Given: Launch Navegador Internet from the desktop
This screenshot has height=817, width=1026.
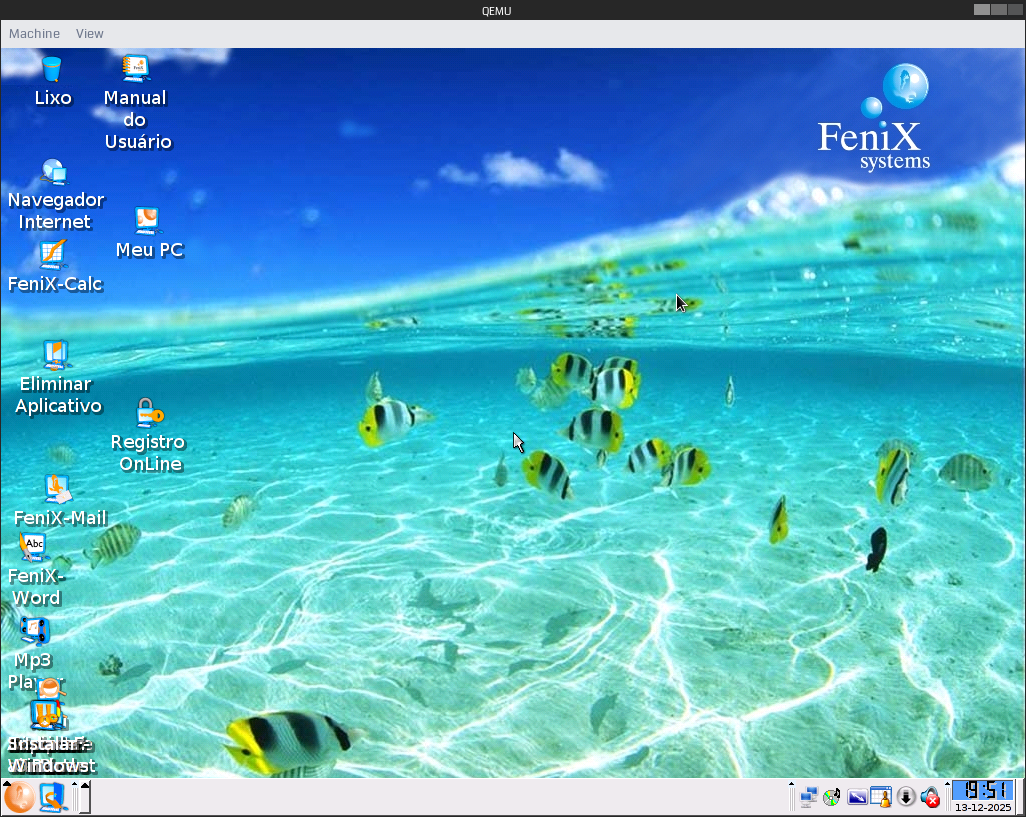Looking at the screenshot, I should [x=53, y=172].
